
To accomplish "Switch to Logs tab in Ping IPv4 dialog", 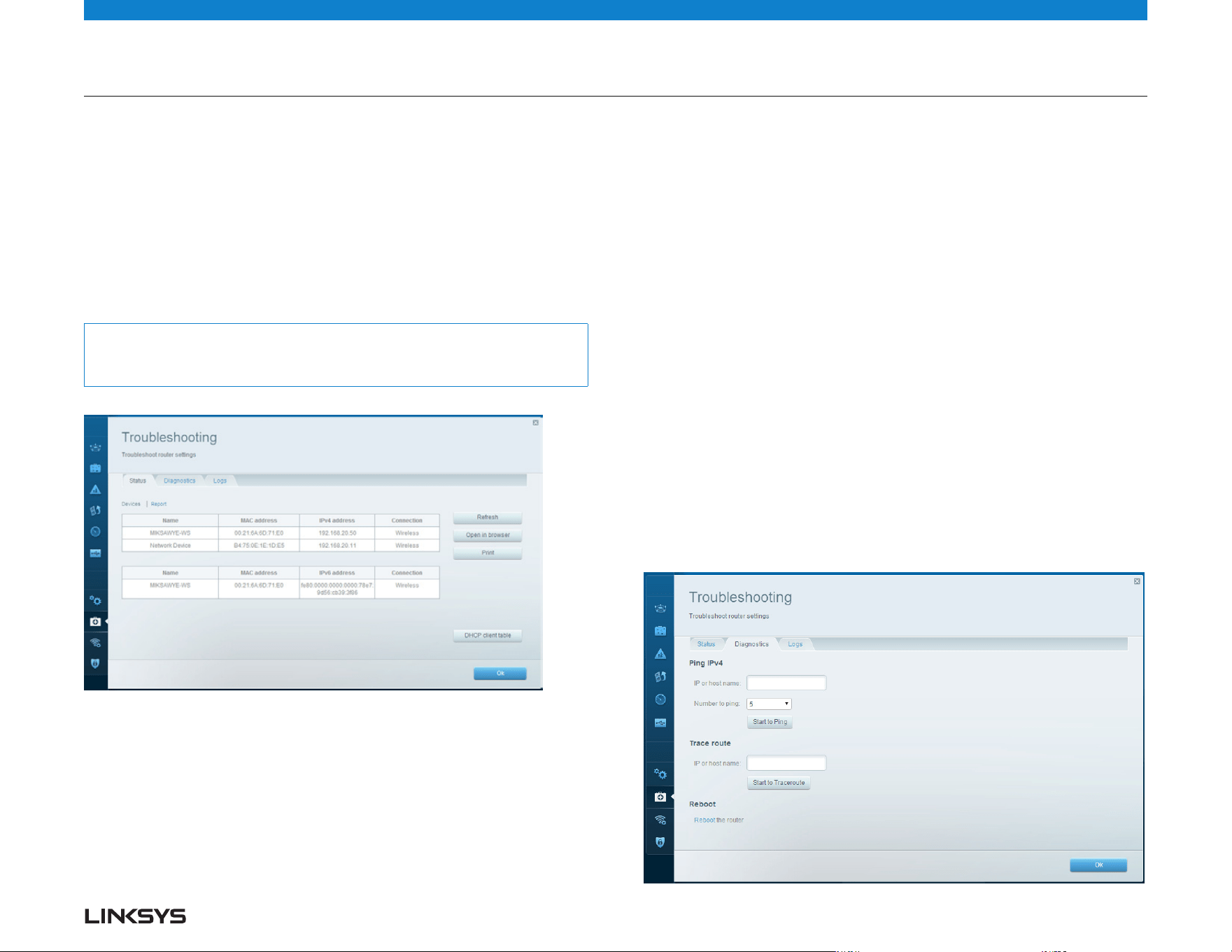I will click(x=795, y=644).
